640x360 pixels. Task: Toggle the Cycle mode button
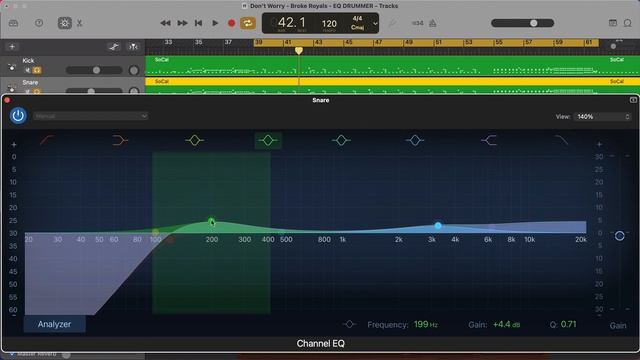(248, 23)
